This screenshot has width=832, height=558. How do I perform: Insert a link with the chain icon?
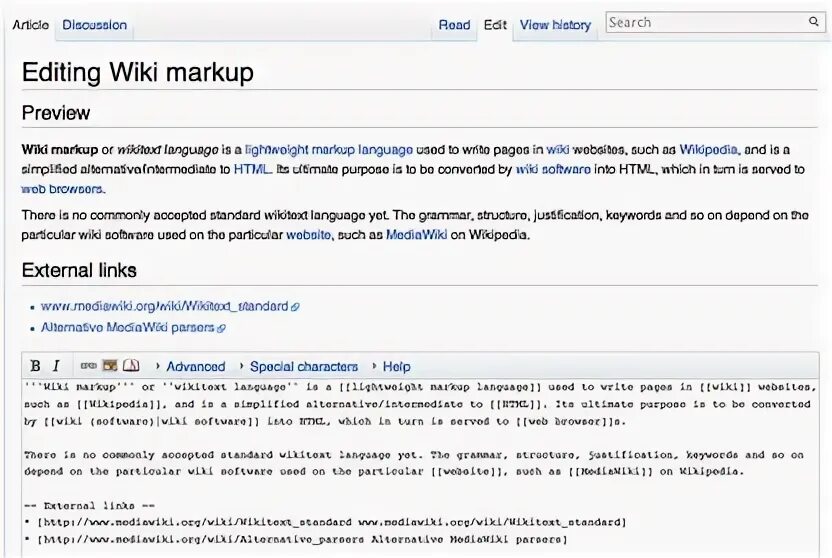coord(88,365)
